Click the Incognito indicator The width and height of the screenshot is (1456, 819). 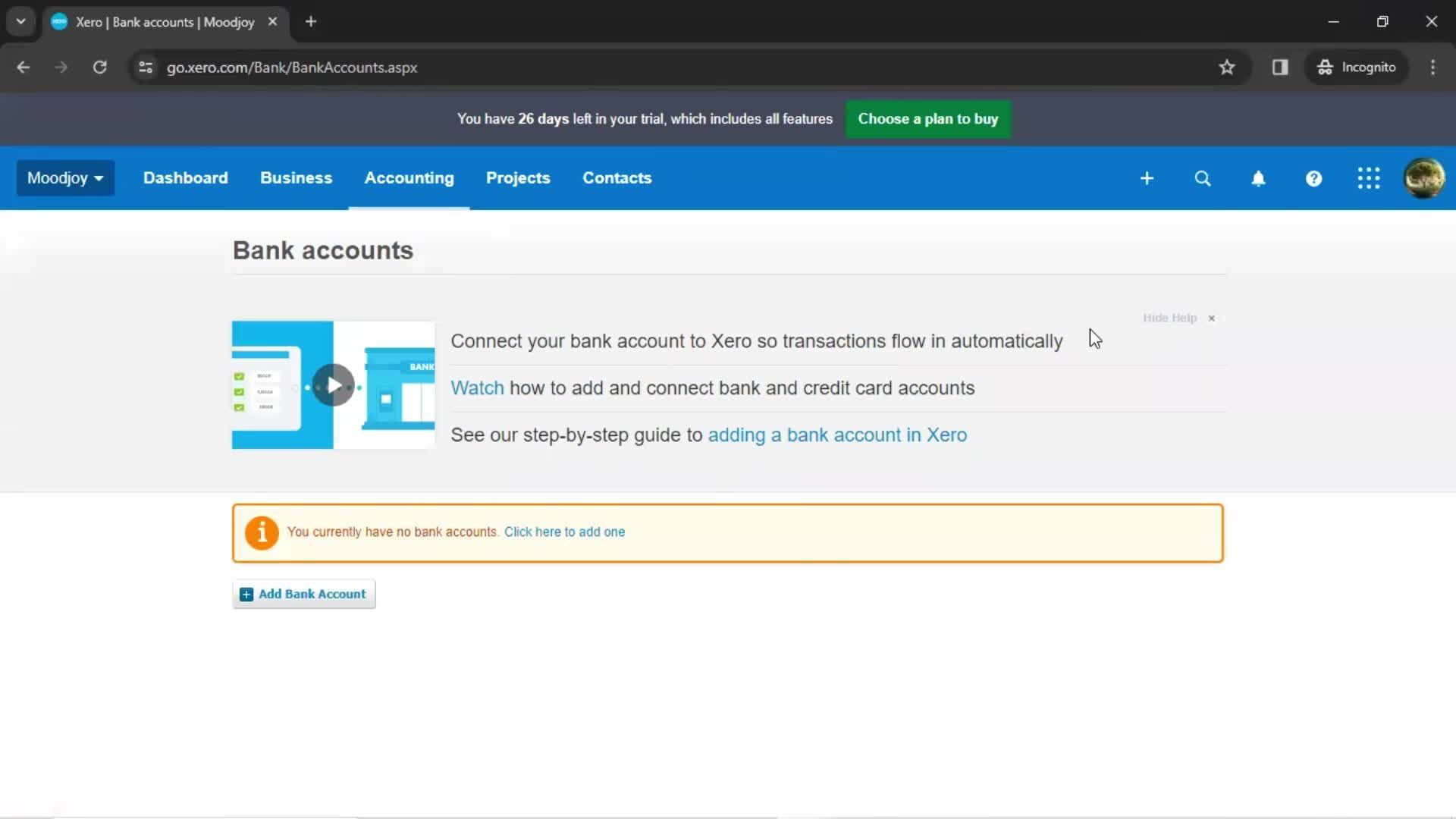(x=1357, y=67)
